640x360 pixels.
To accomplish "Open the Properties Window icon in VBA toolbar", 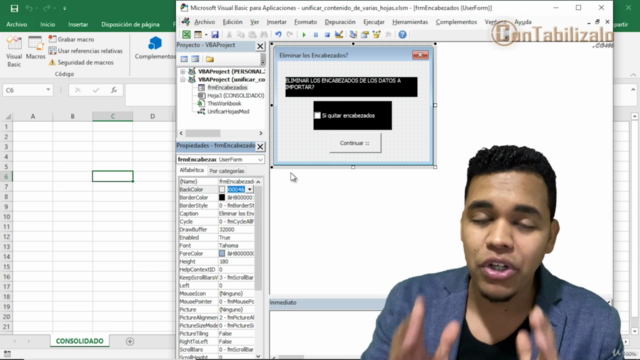I will click(x=365, y=35).
